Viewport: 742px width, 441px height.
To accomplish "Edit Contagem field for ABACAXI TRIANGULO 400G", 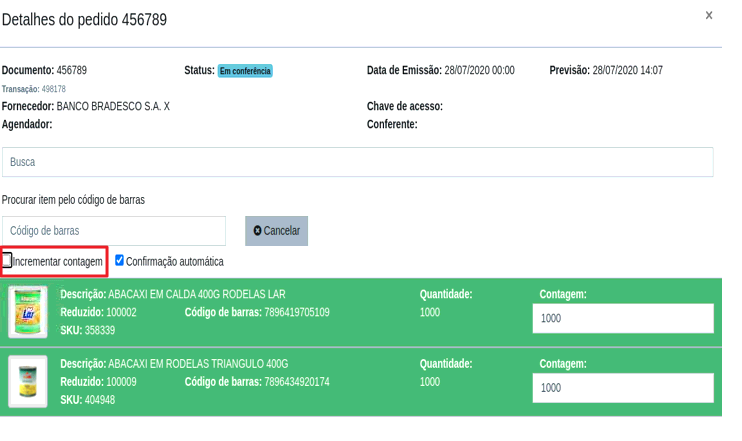I will pos(623,388).
